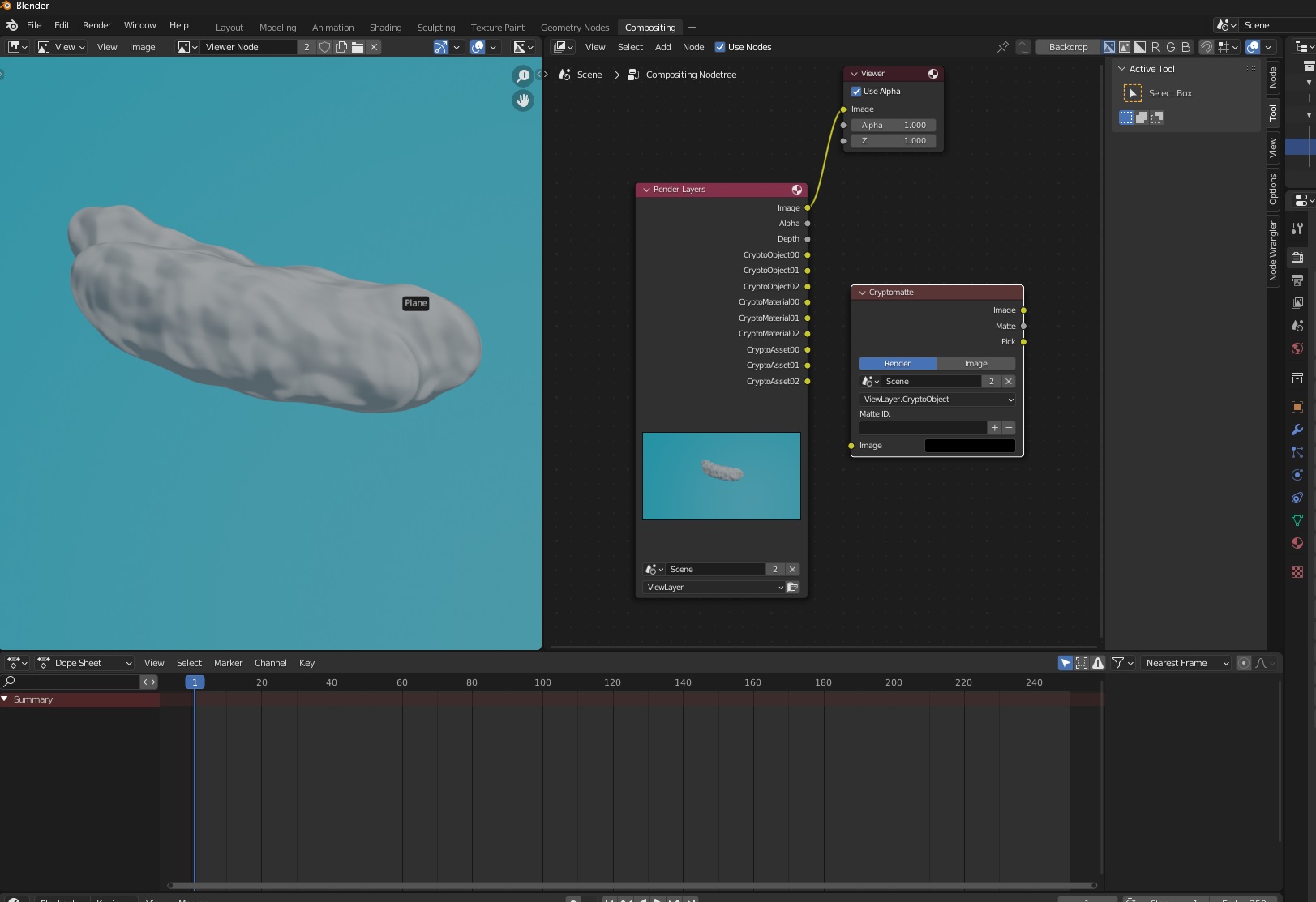The width and height of the screenshot is (1316, 902).
Task: Collapse the Render Layers node
Action: 646,190
